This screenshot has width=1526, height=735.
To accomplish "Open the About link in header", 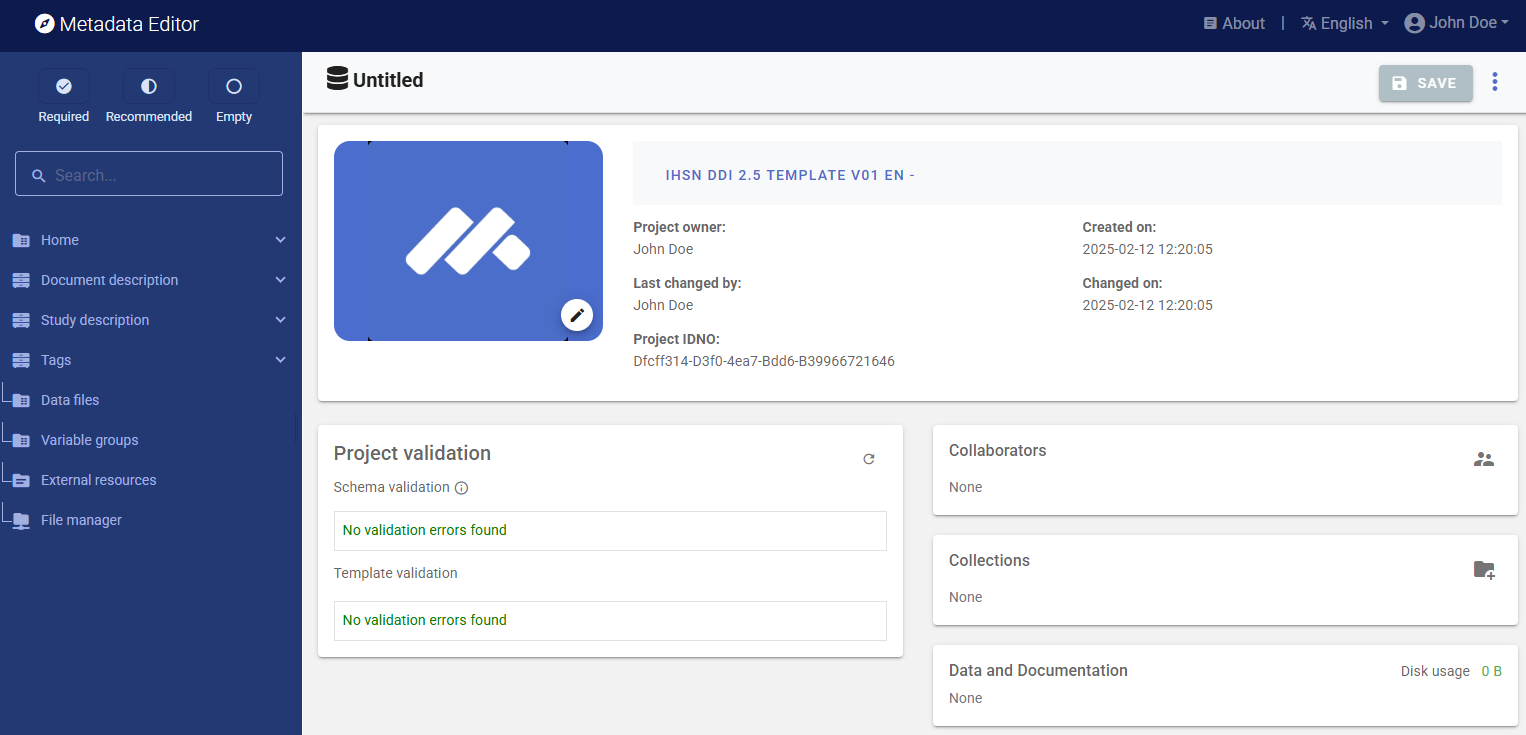I will coord(1234,24).
